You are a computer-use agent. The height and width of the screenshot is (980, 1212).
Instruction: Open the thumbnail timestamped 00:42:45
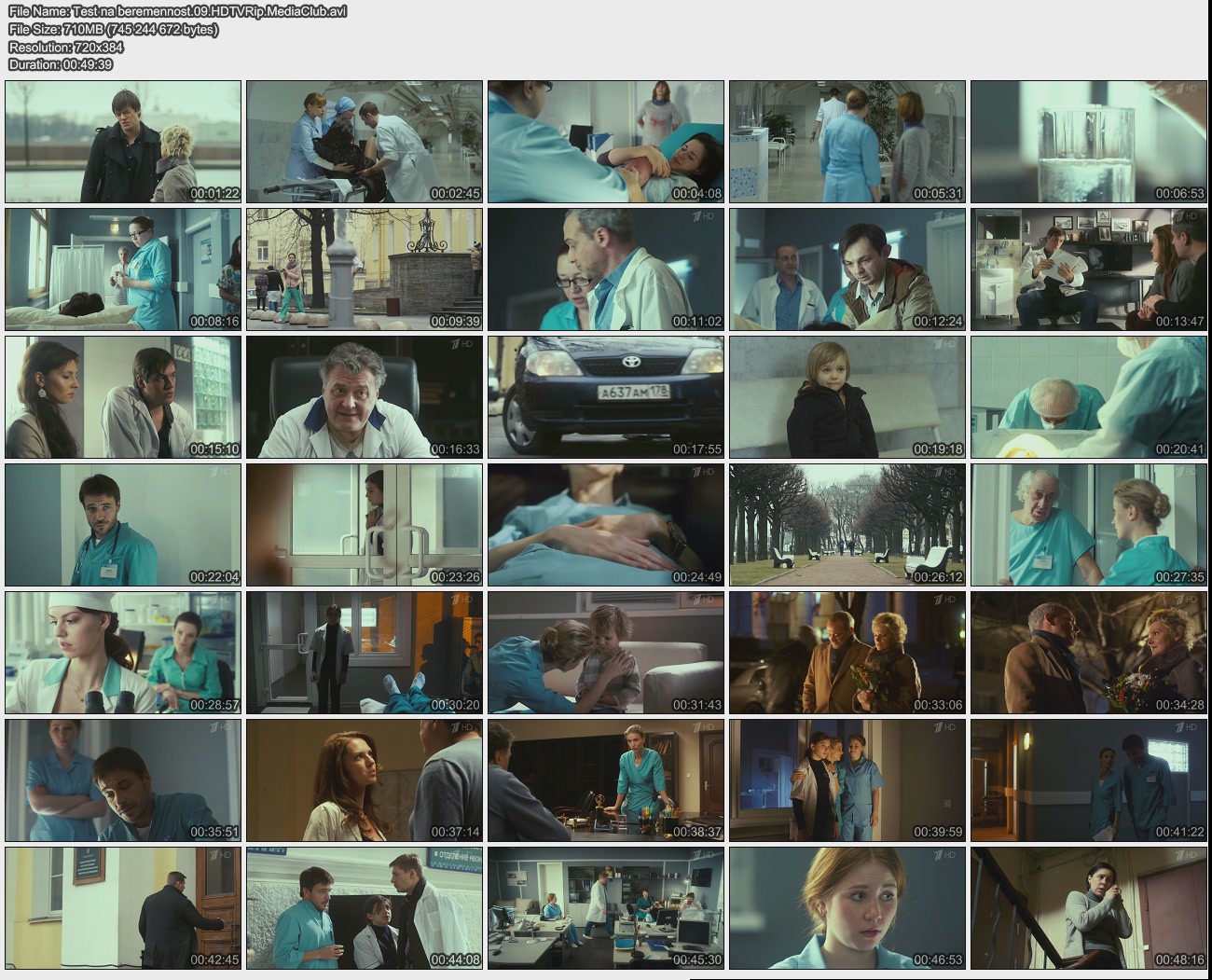click(x=123, y=908)
